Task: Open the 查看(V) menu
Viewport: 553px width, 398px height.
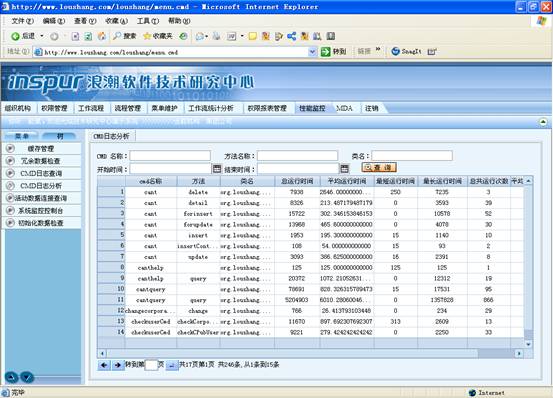Action: (x=85, y=21)
